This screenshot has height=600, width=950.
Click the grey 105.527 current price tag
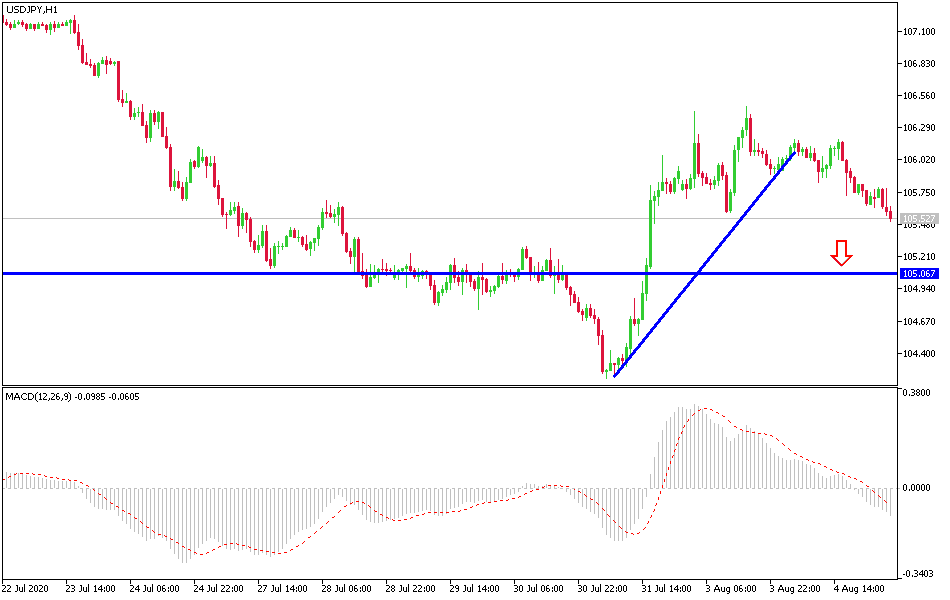coord(919,218)
